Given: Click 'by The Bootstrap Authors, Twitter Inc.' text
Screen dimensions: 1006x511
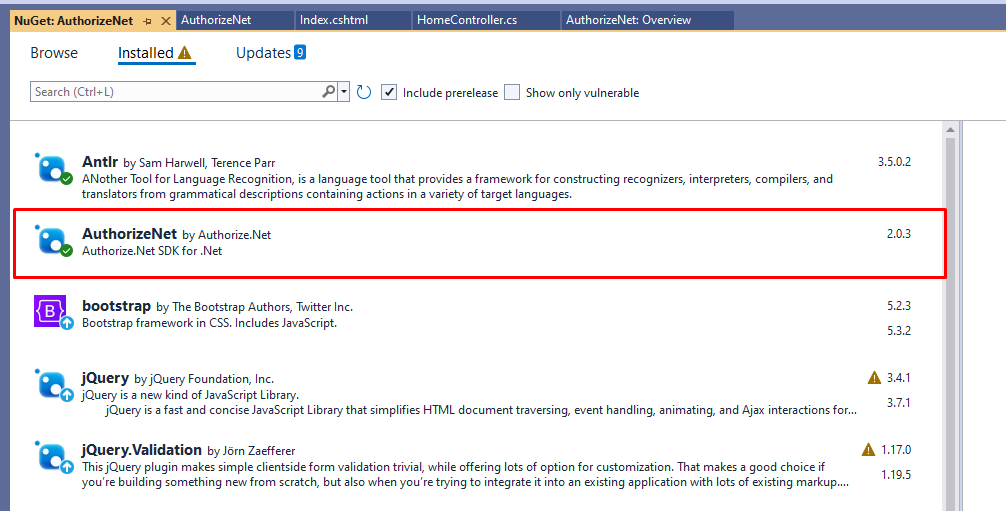Looking at the screenshot, I should (x=255, y=307).
